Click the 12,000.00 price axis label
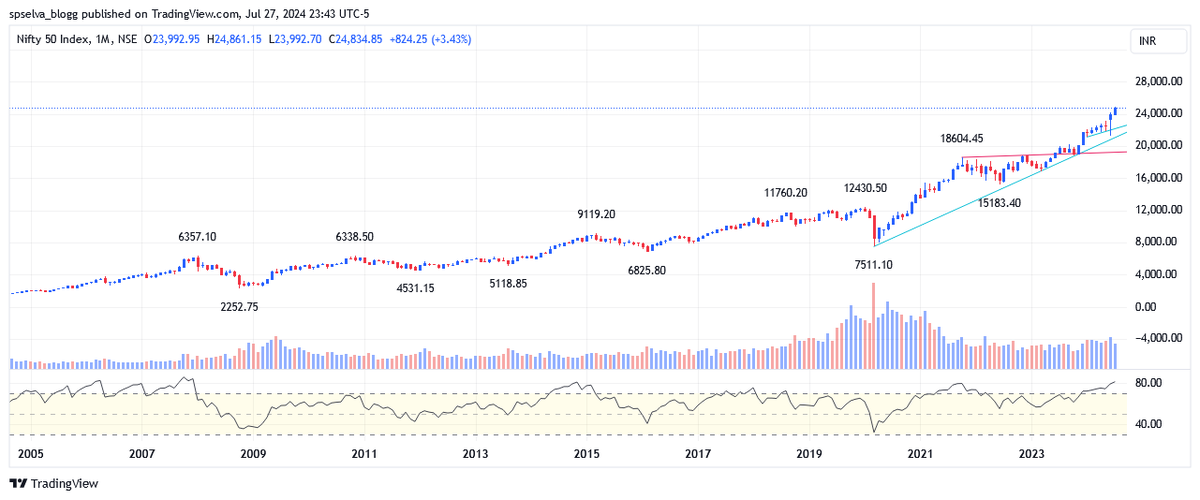Image resolution: width=1200 pixels, height=500 pixels. 1157,209
